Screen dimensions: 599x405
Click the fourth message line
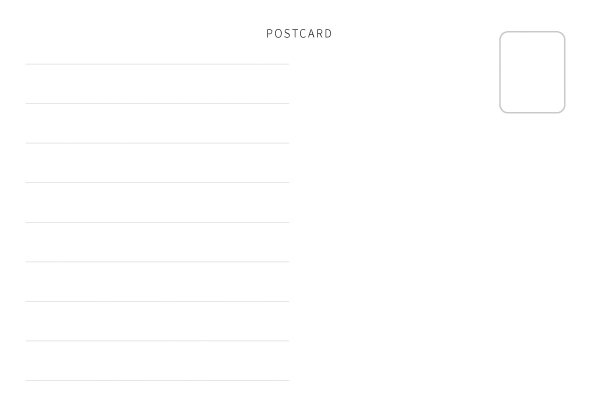[157, 183]
